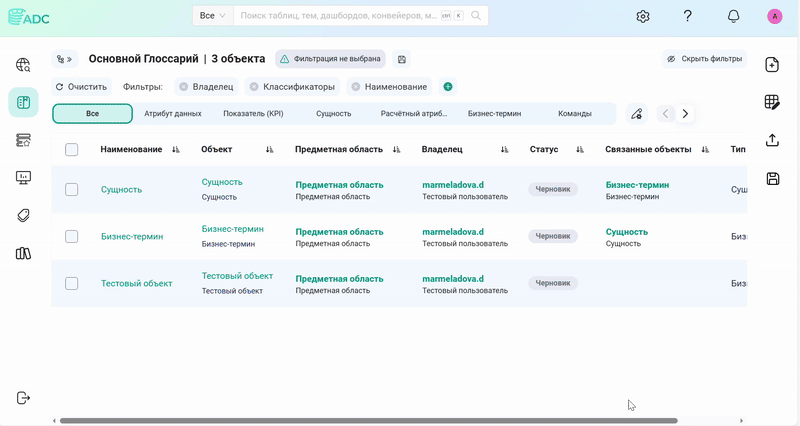Viewport: 800px width, 426px height.
Task: Click the hierarchy breadcrumb button
Action: click(x=64, y=59)
